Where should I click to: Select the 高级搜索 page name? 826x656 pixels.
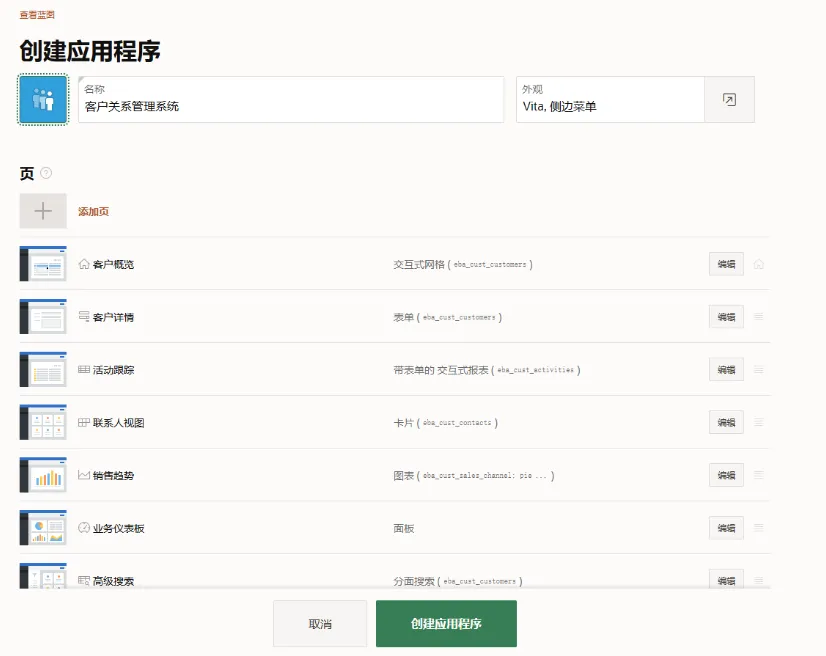pyautogui.click(x=113, y=581)
